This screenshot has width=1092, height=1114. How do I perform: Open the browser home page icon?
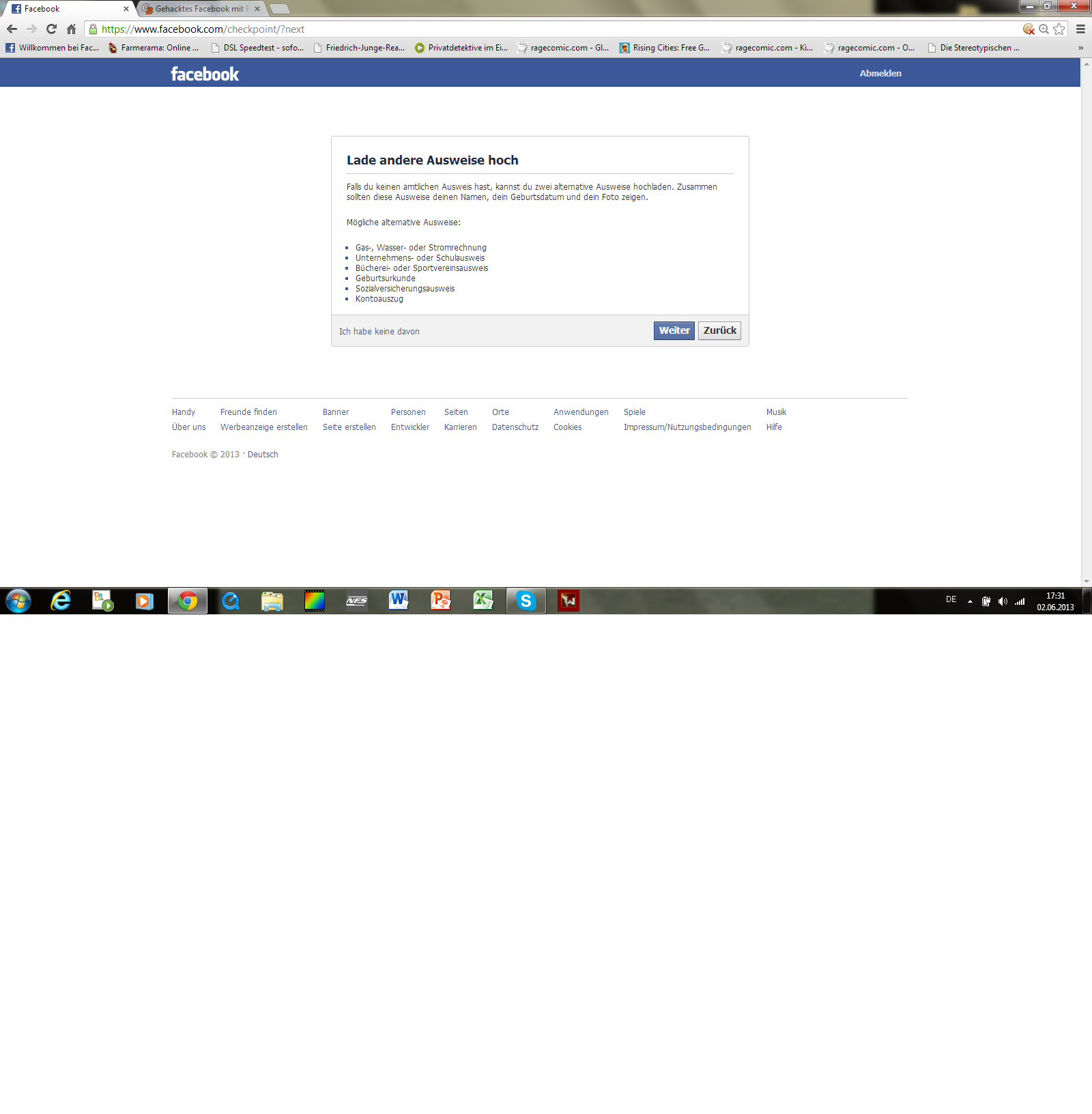71,29
